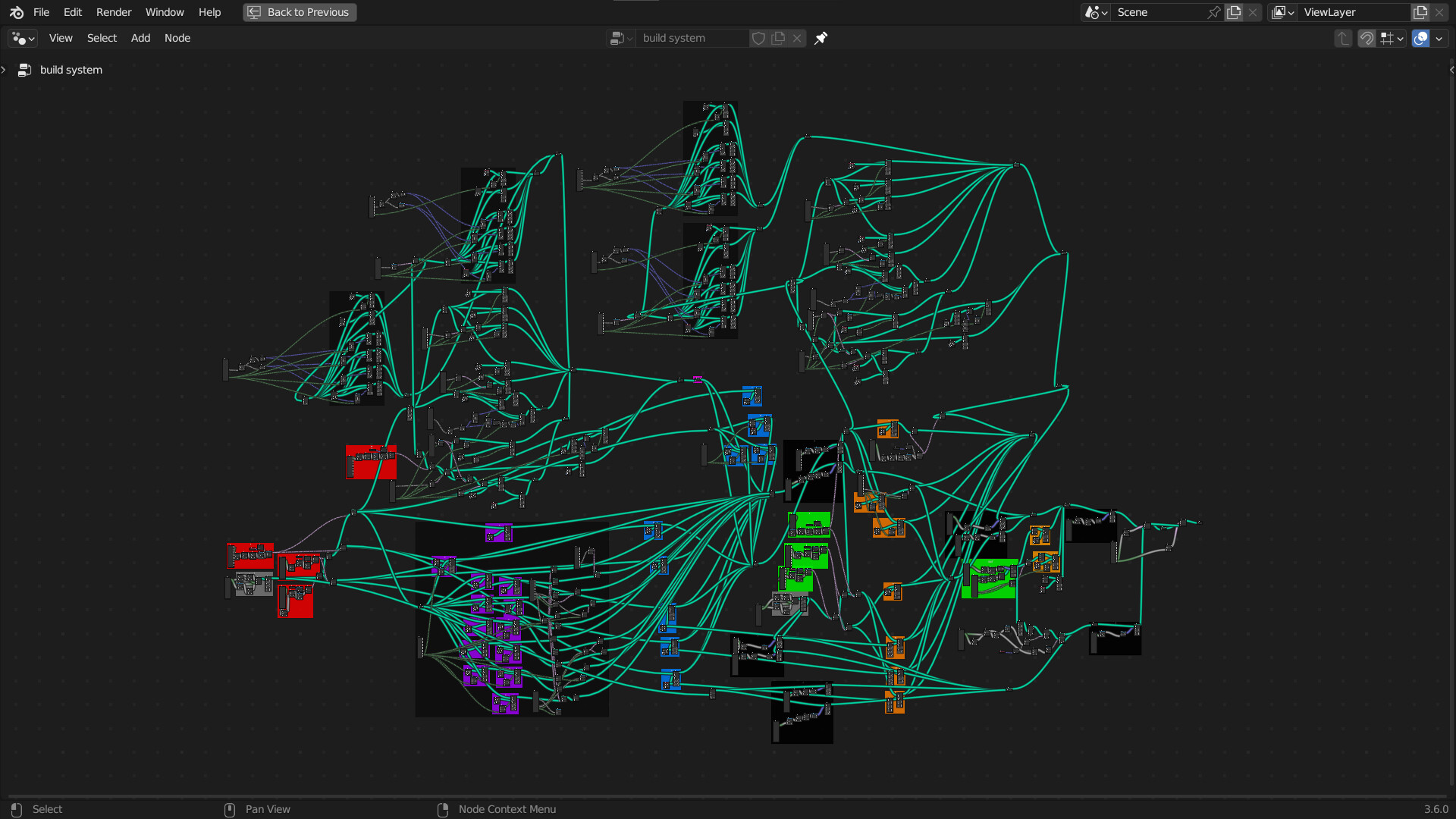Go to parent node tree
This screenshot has width=1456, height=819.
pos(1343,38)
